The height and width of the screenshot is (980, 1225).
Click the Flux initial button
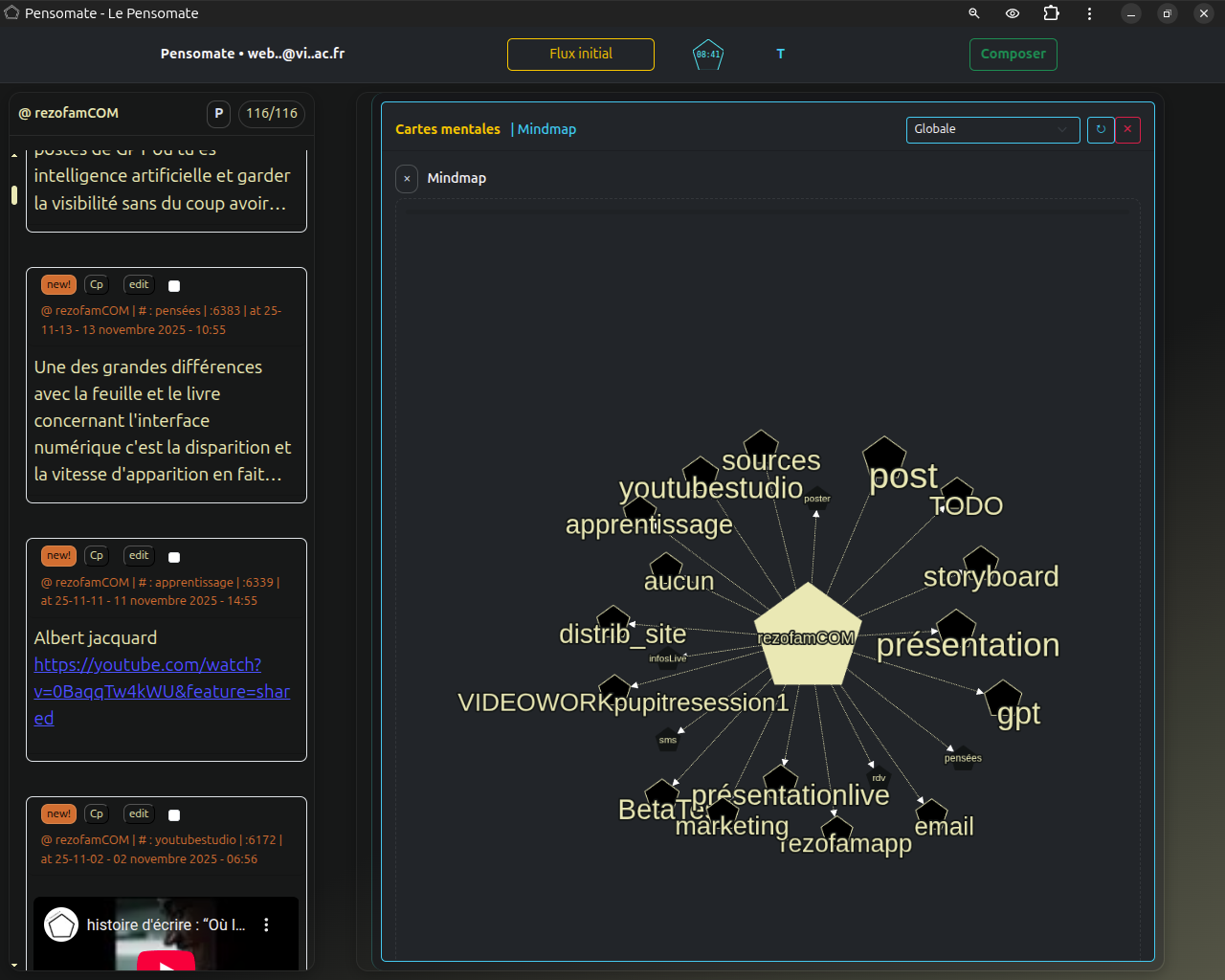(x=581, y=55)
